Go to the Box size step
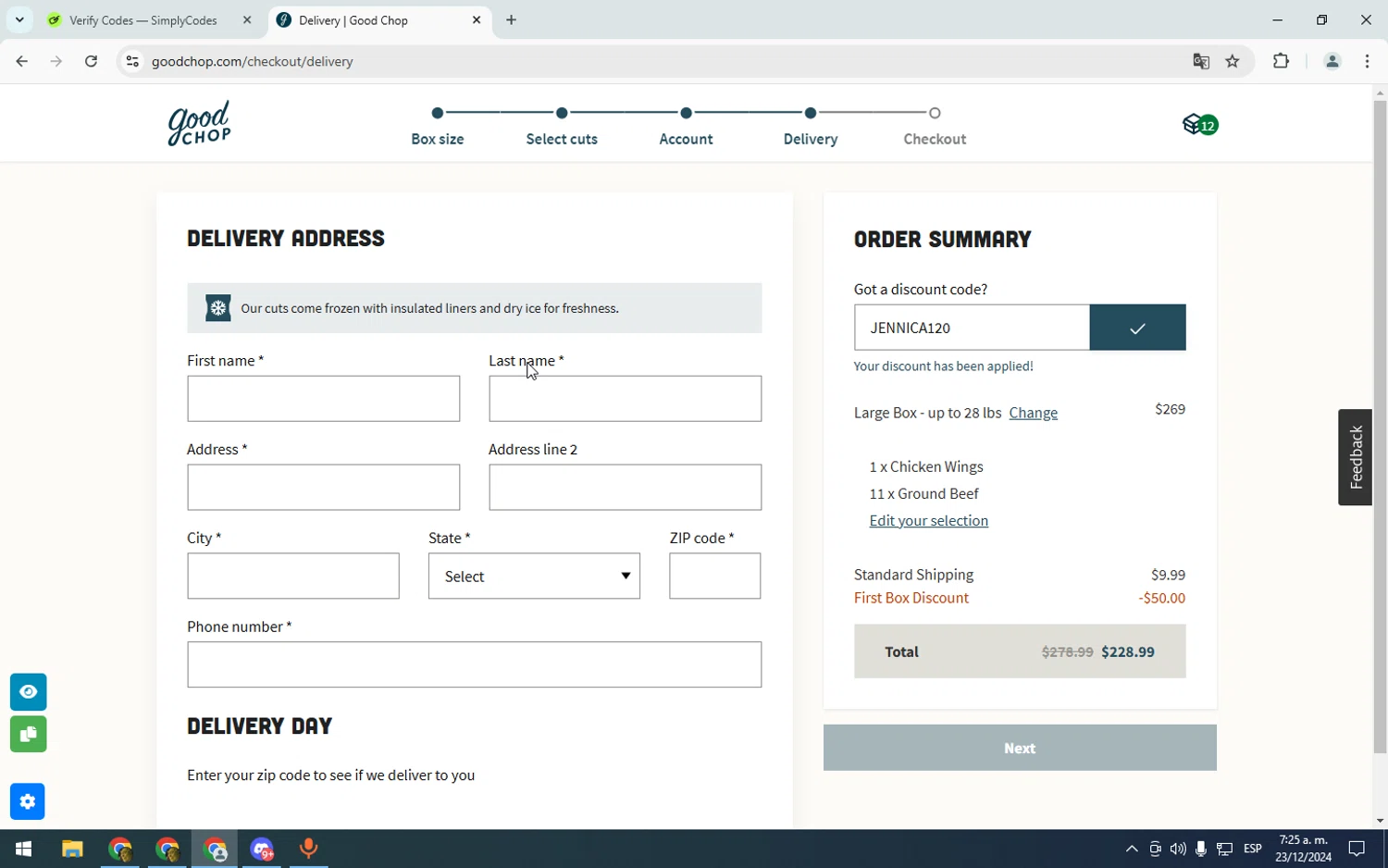The width and height of the screenshot is (1388, 868). coord(438,139)
